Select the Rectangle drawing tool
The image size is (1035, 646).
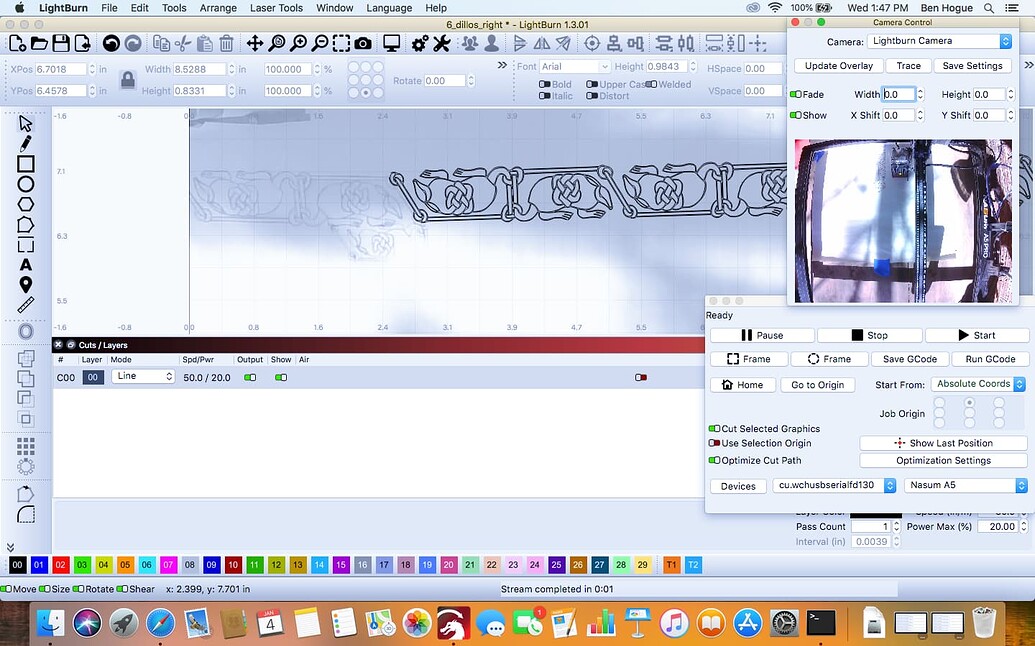(26, 164)
